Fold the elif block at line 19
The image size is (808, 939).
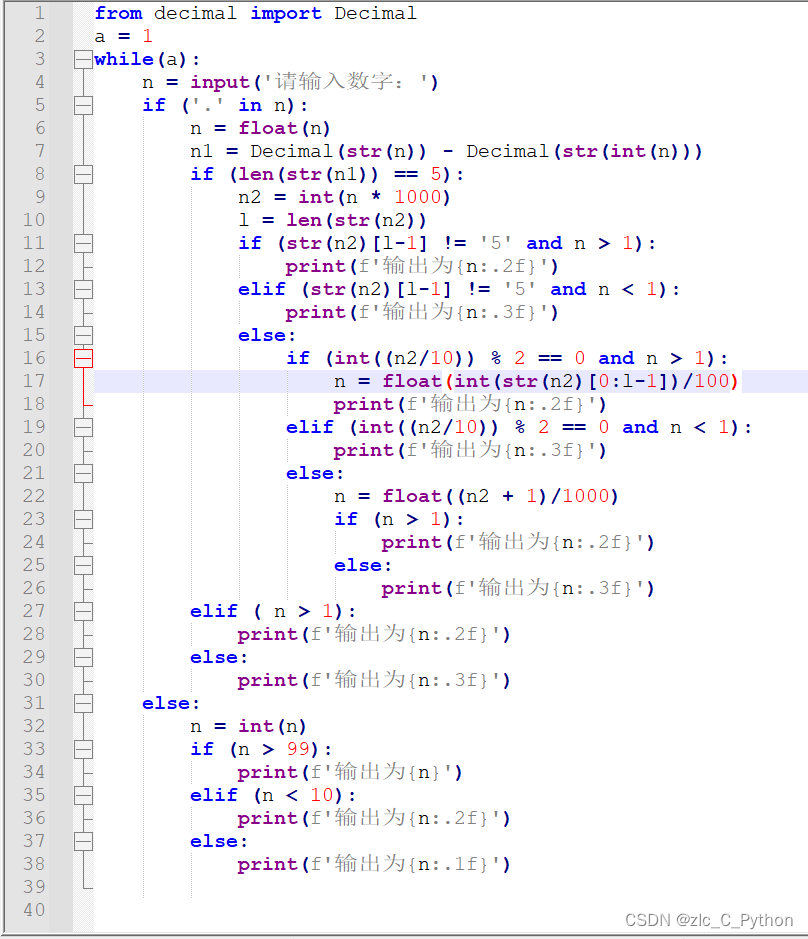[x=83, y=427]
